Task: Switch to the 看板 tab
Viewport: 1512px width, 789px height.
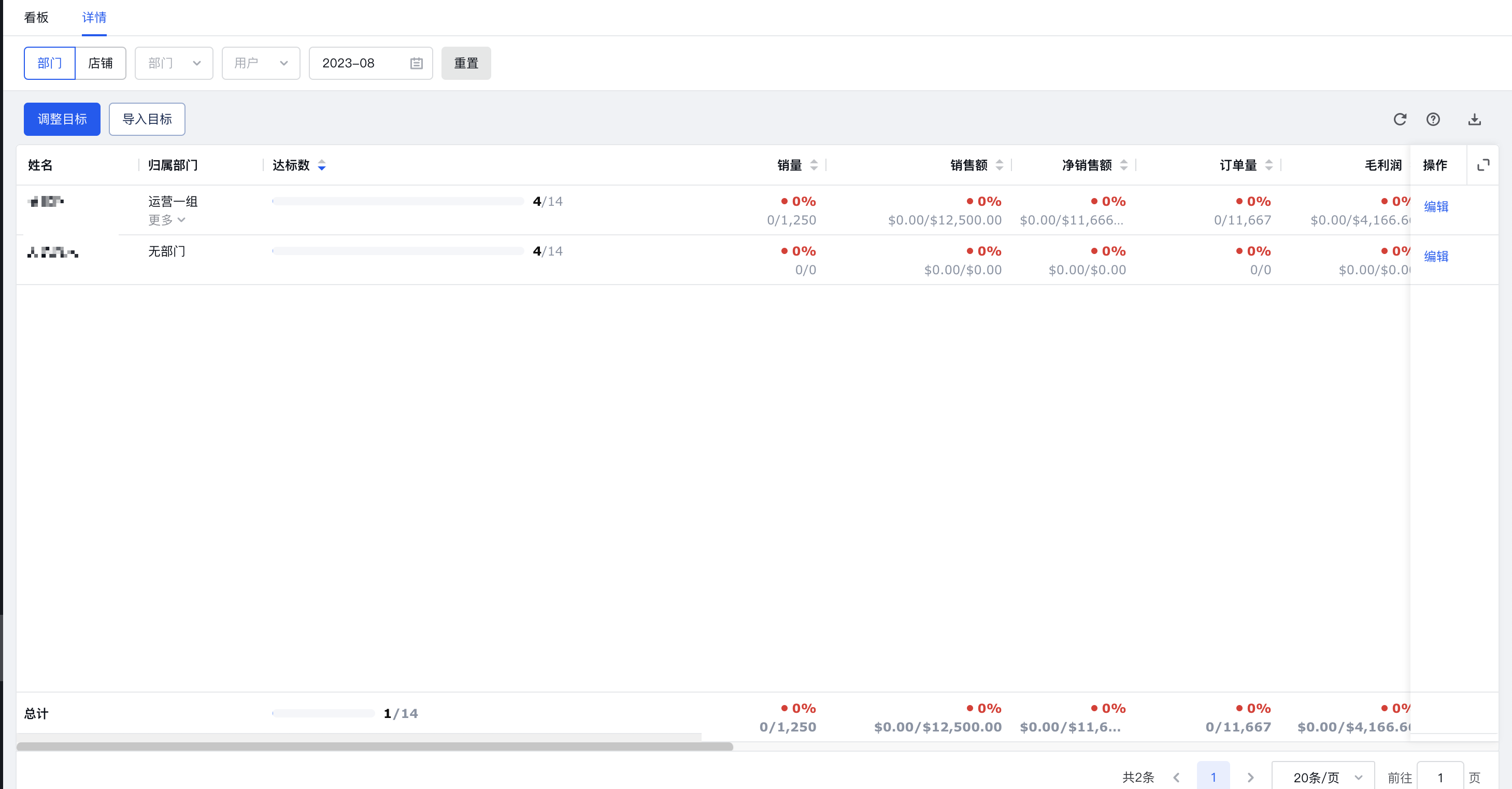Action: pos(36,18)
